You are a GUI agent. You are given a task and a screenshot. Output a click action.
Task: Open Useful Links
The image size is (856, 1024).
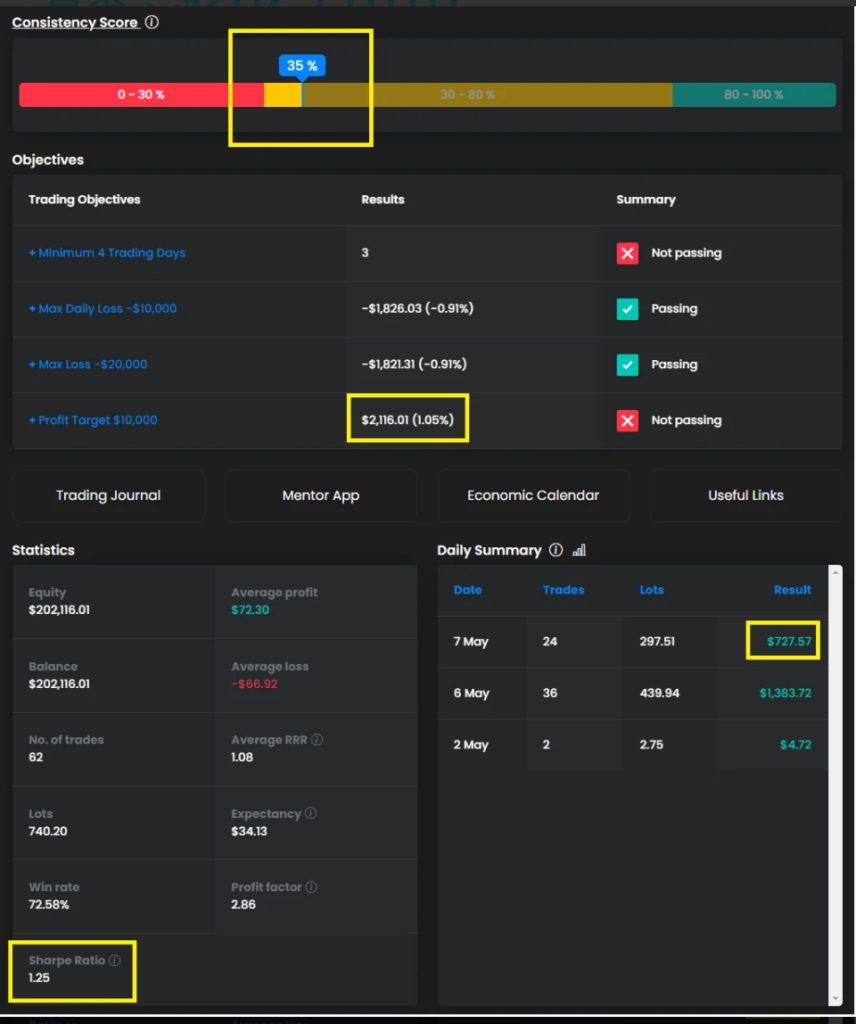745,496
